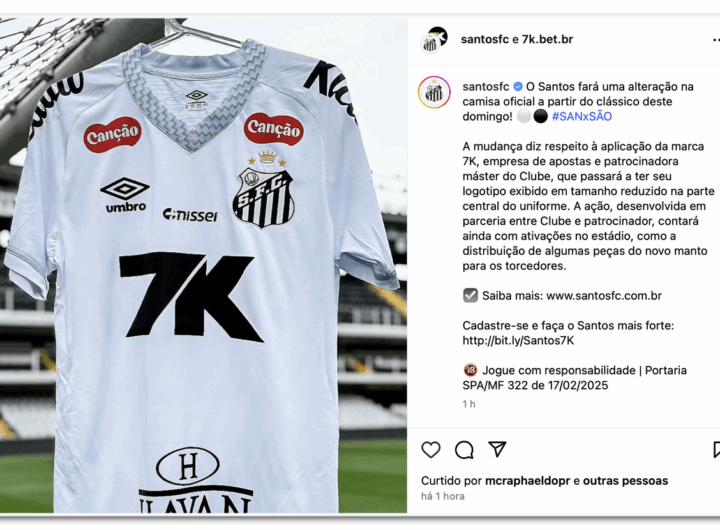720x530 pixels.
Task: Open the more options dots menu
Action: [716, 40]
